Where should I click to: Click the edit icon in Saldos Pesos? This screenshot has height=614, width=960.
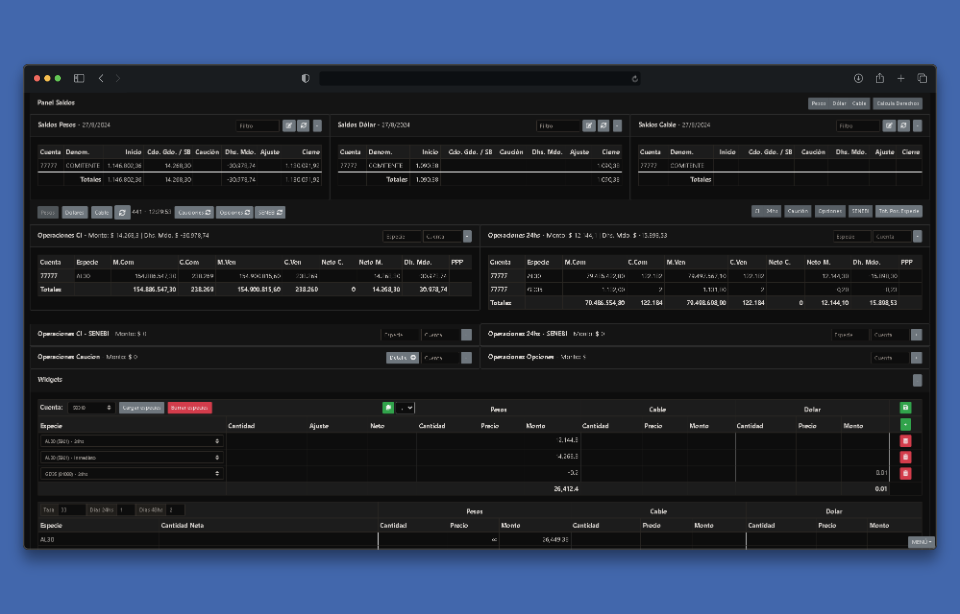coord(289,126)
